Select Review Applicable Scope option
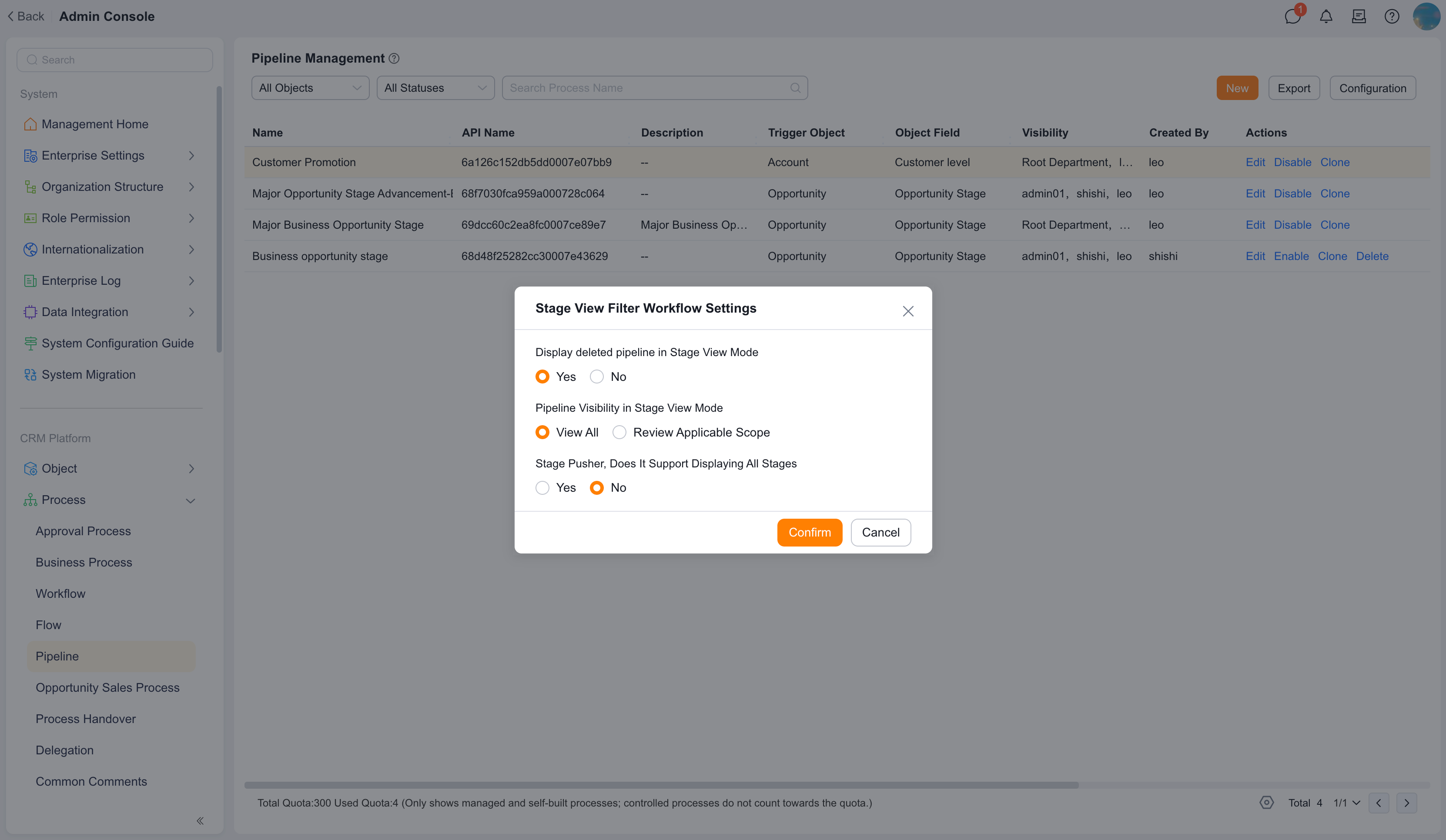This screenshot has width=1446, height=840. 620,432
